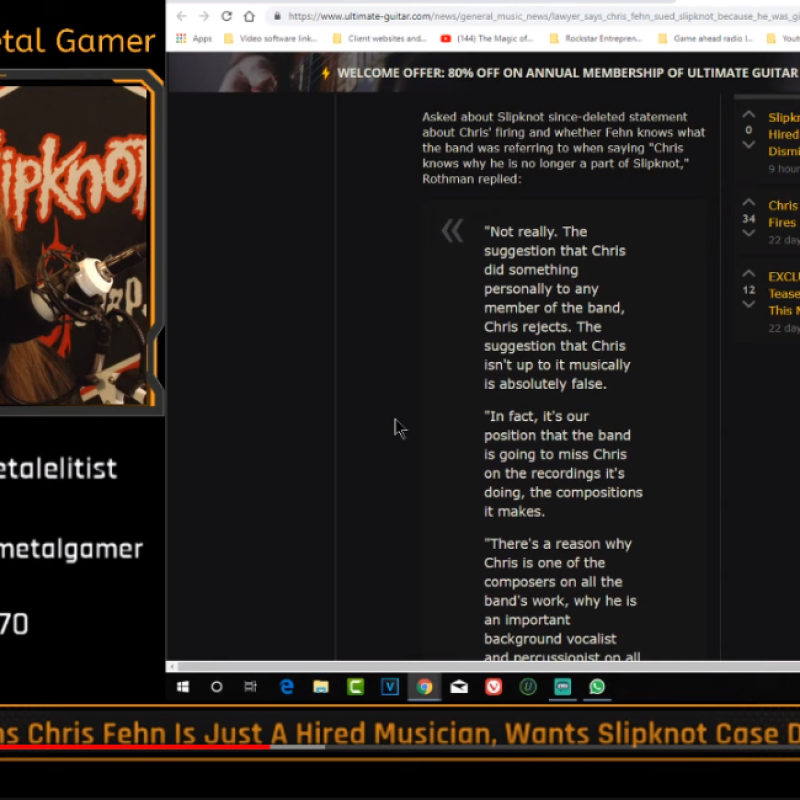Viewport: 800px width, 800px height.
Task: Open Microsoft Edge from the taskbar
Action: 286,687
